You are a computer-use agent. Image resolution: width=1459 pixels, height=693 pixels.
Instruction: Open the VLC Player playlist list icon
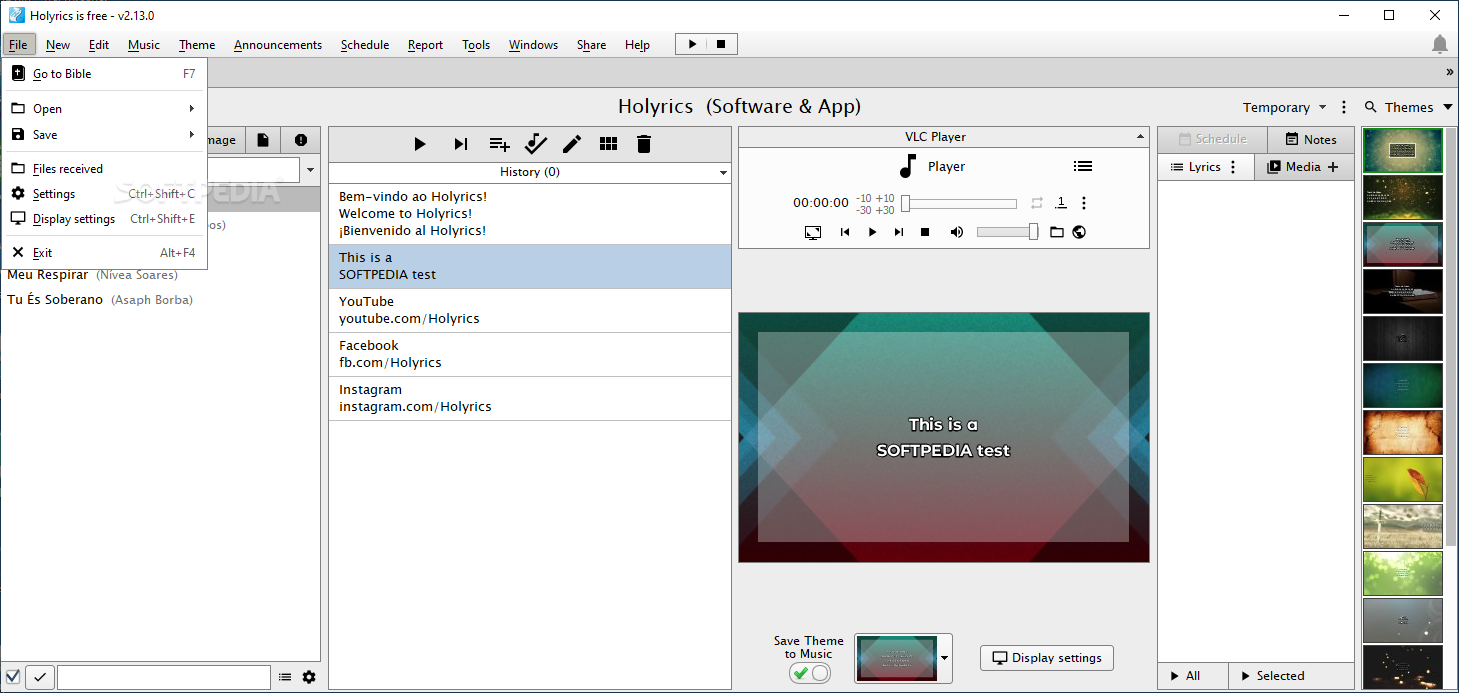click(x=1083, y=167)
